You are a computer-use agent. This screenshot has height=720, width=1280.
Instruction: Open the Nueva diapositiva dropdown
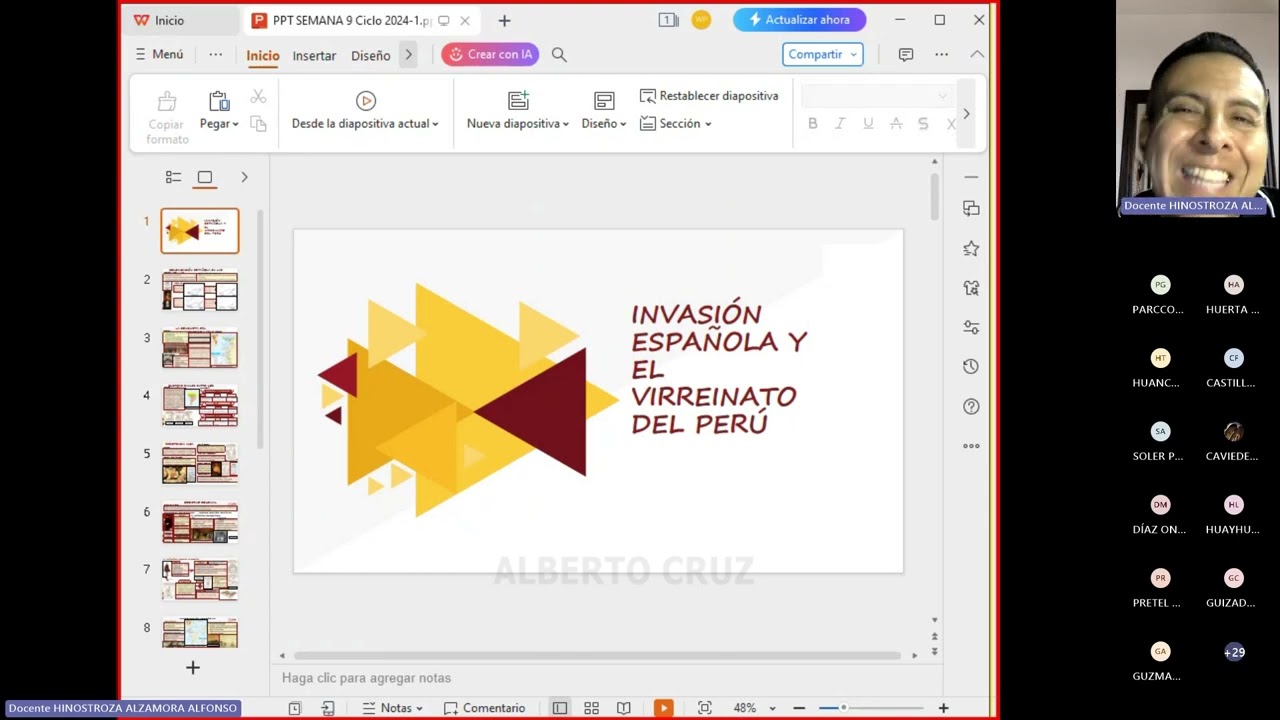565,124
